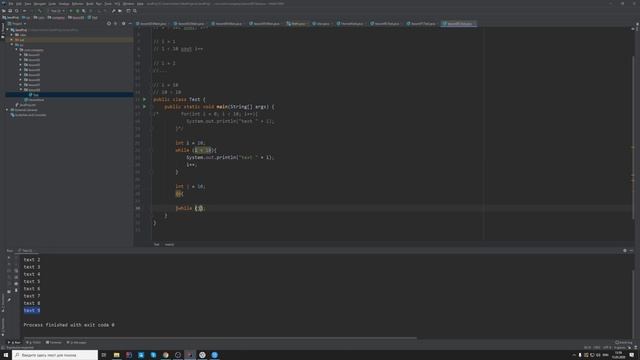Expand the .idea folder
This screenshot has width=640, height=360.
[12, 35]
